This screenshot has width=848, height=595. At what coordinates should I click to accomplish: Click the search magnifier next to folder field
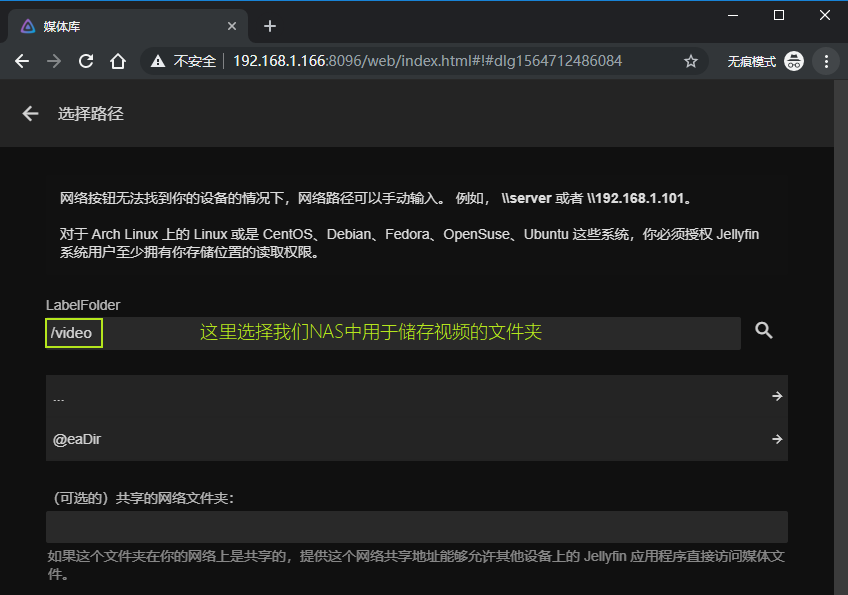coord(764,331)
